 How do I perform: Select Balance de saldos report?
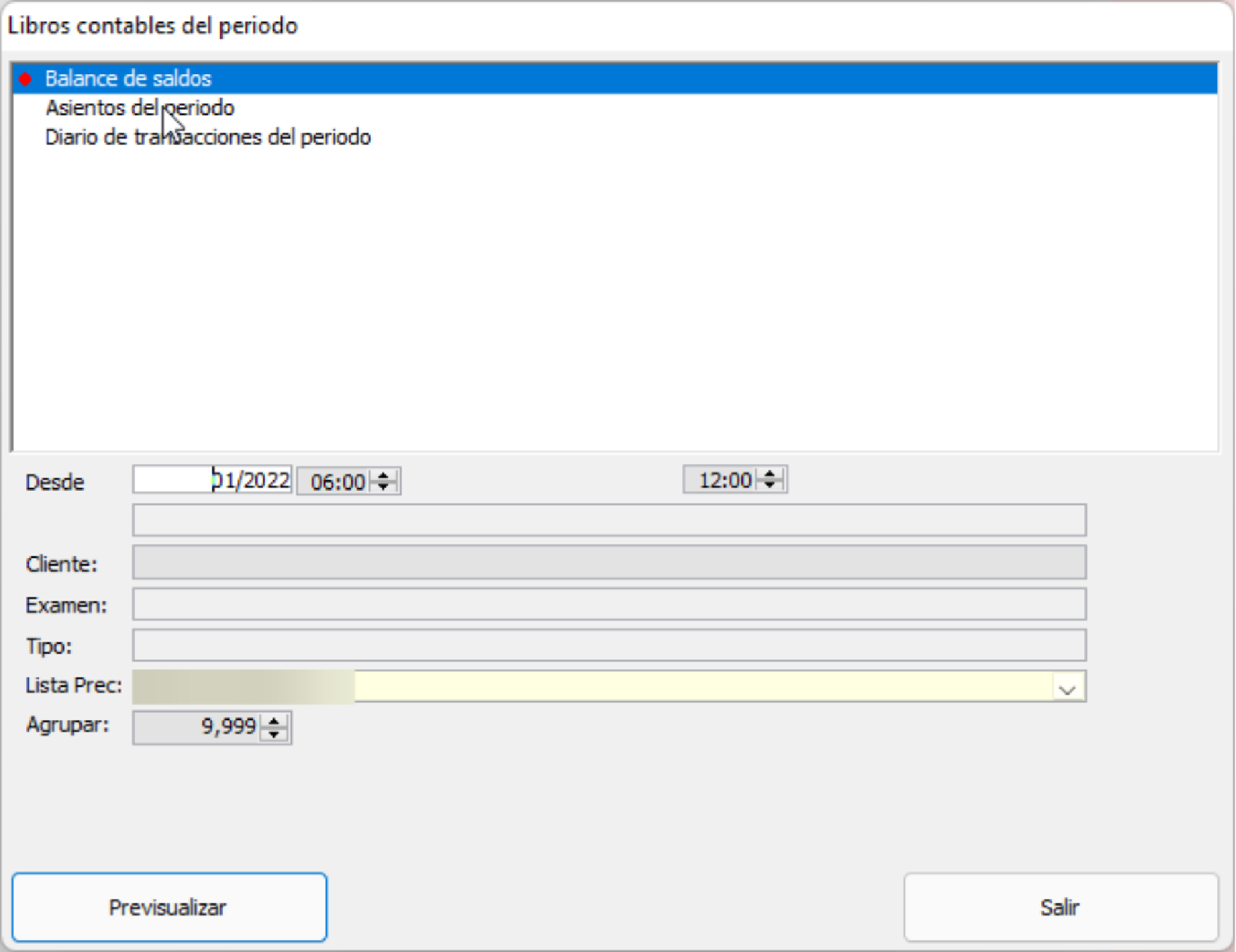(128, 78)
